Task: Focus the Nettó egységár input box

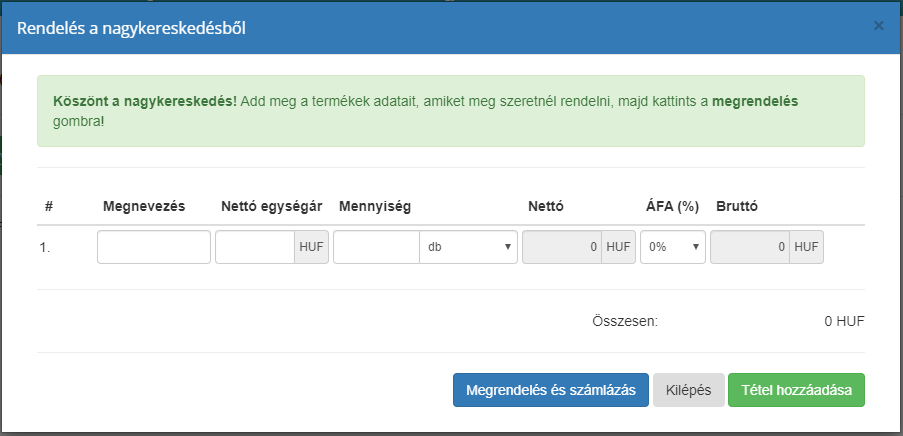Action: (255, 247)
